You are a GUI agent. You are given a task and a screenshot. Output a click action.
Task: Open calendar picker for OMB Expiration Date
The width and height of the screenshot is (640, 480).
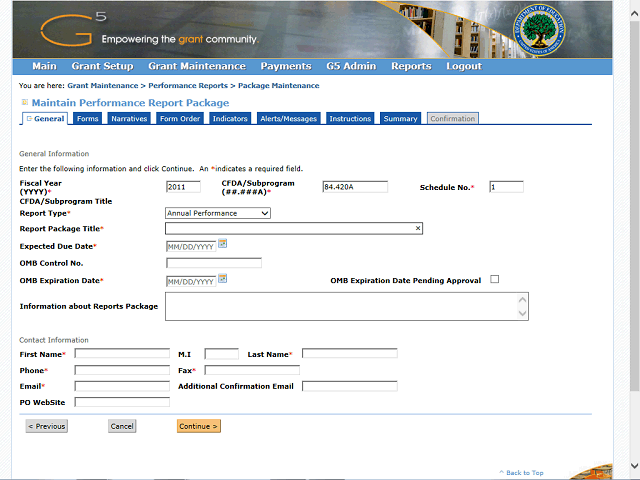[x=222, y=279]
